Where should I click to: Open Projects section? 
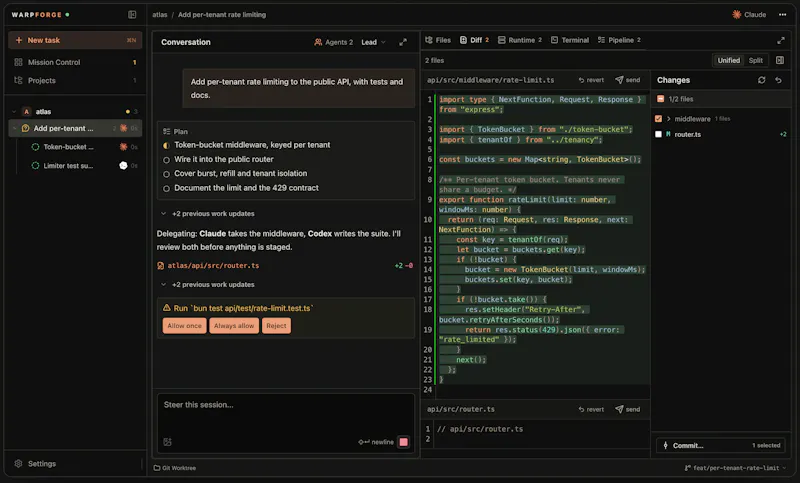click(x=75, y=81)
